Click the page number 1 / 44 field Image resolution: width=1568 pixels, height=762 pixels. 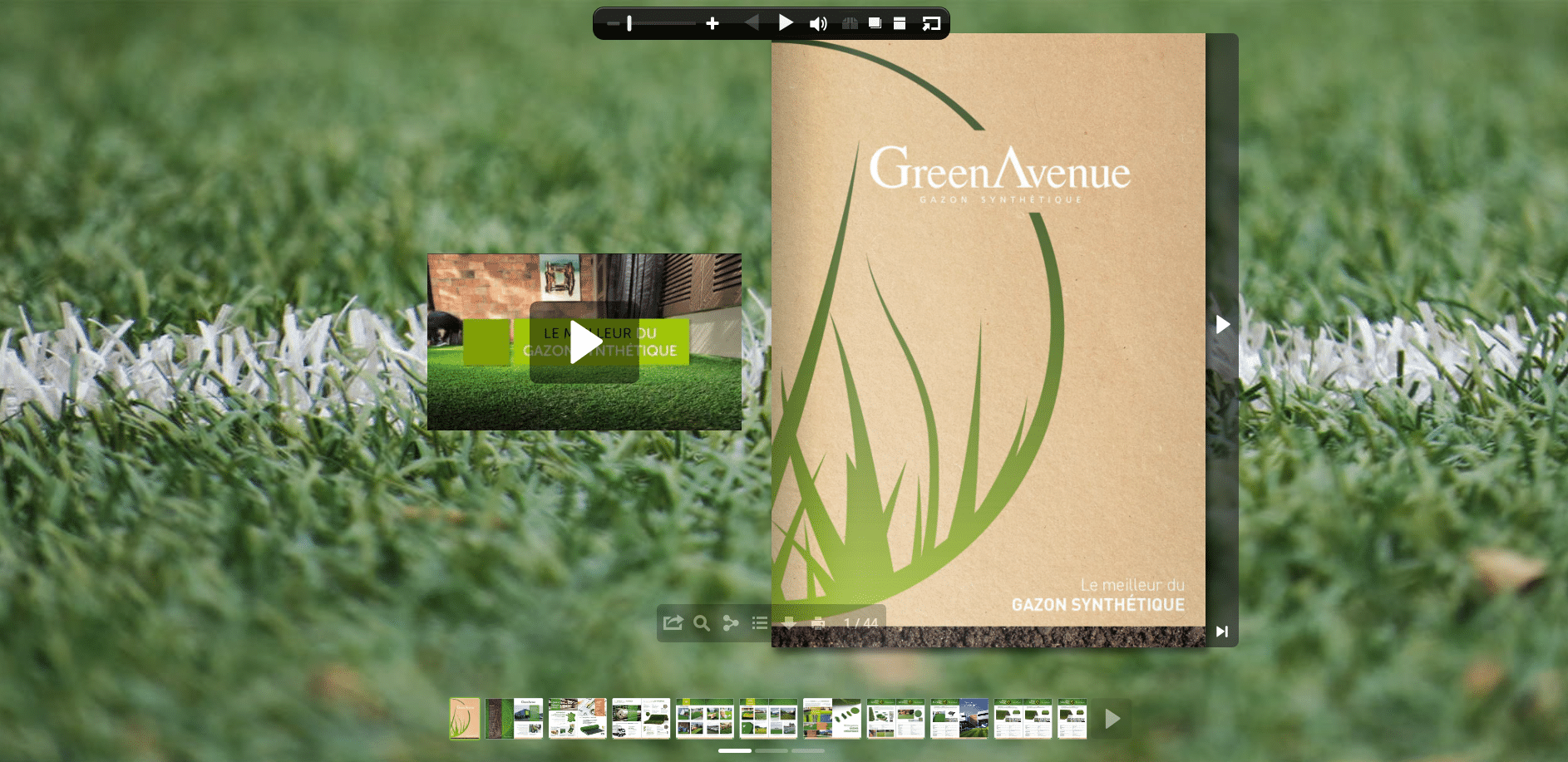click(x=860, y=623)
